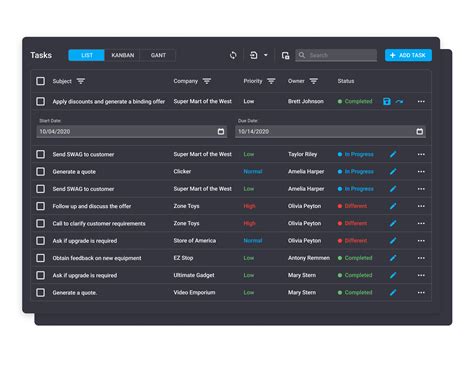Click the save icon on the Brett Johnson row
This screenshot has height=366, width=474.
click(387, 101)
